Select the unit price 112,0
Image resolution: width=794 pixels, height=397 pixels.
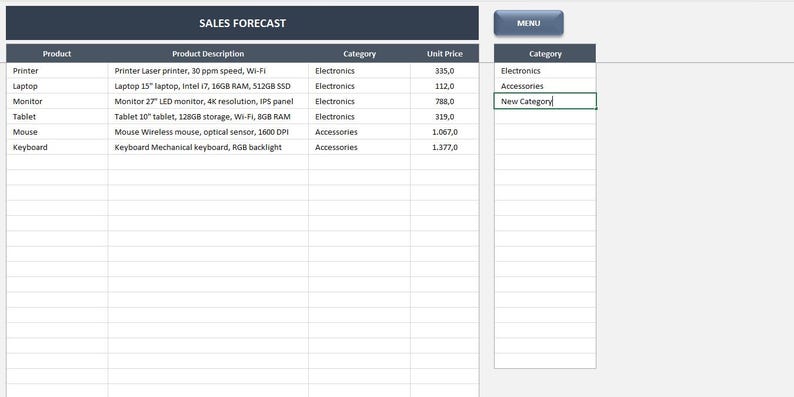(445, 86)
